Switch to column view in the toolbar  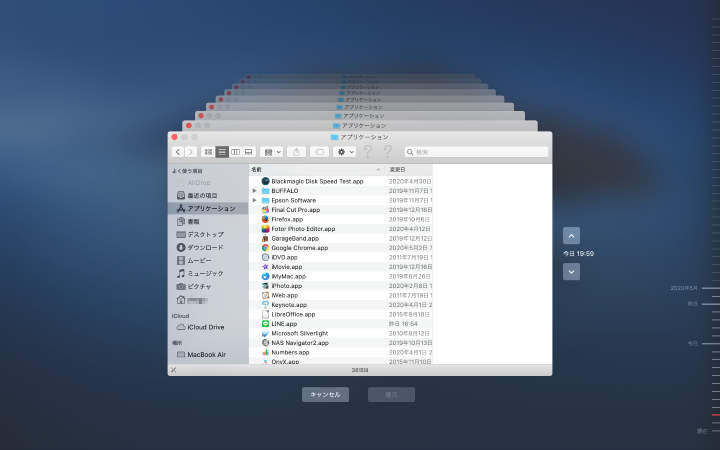click(x=235, y=152)
